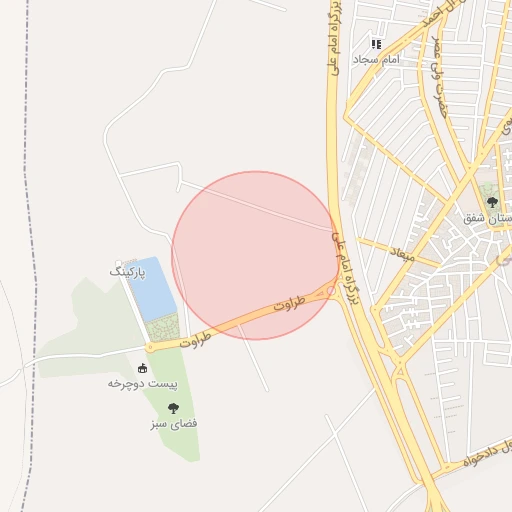Select the icon above پیست دوچرخه label
Viewport: 512px width, 512px height.
(x=142, y=368)
